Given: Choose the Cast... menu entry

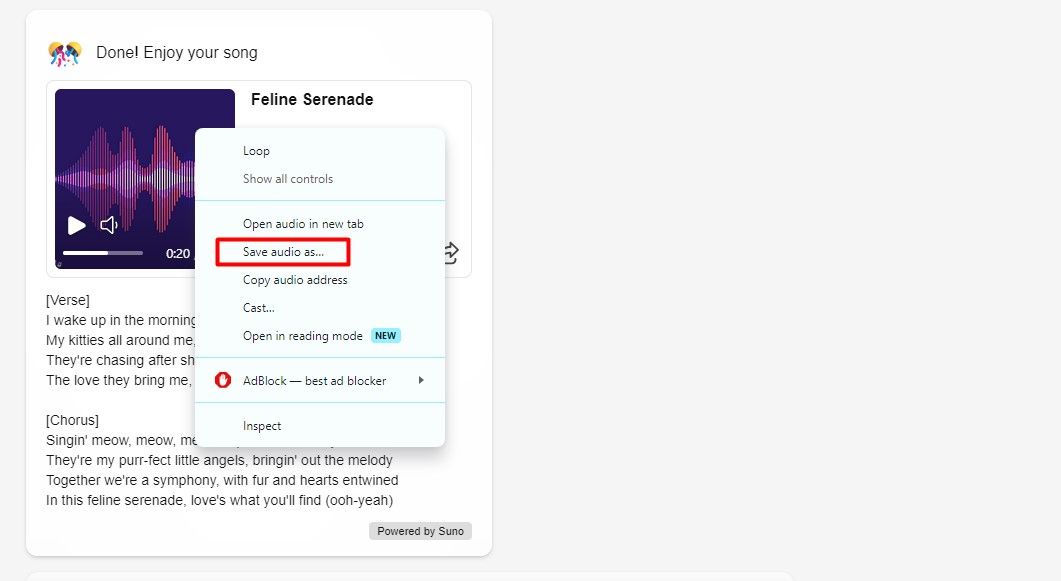Looking at the screenshot, I should tap(258, 308).
